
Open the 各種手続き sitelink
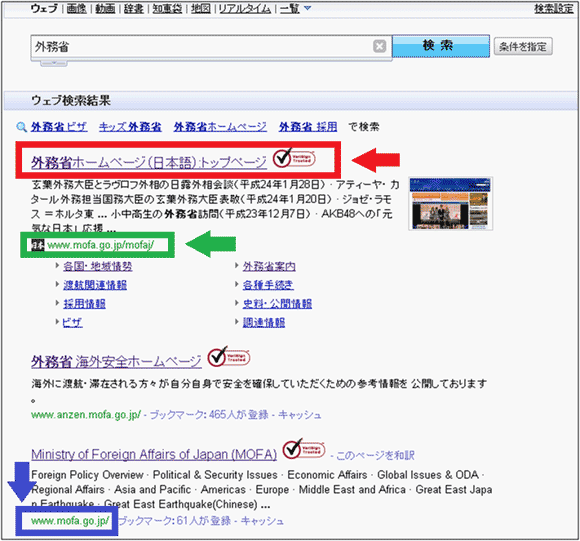(x=268, y=285)
